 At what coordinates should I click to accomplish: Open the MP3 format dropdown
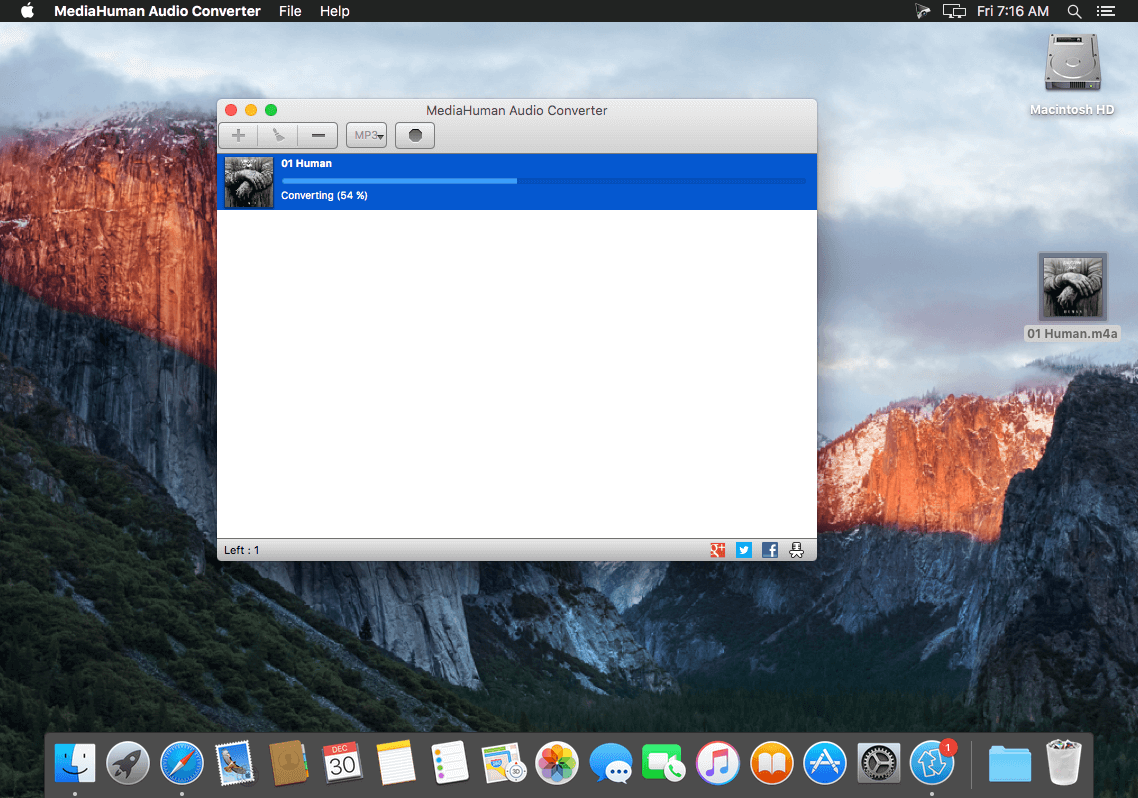(x=367, y=136)
